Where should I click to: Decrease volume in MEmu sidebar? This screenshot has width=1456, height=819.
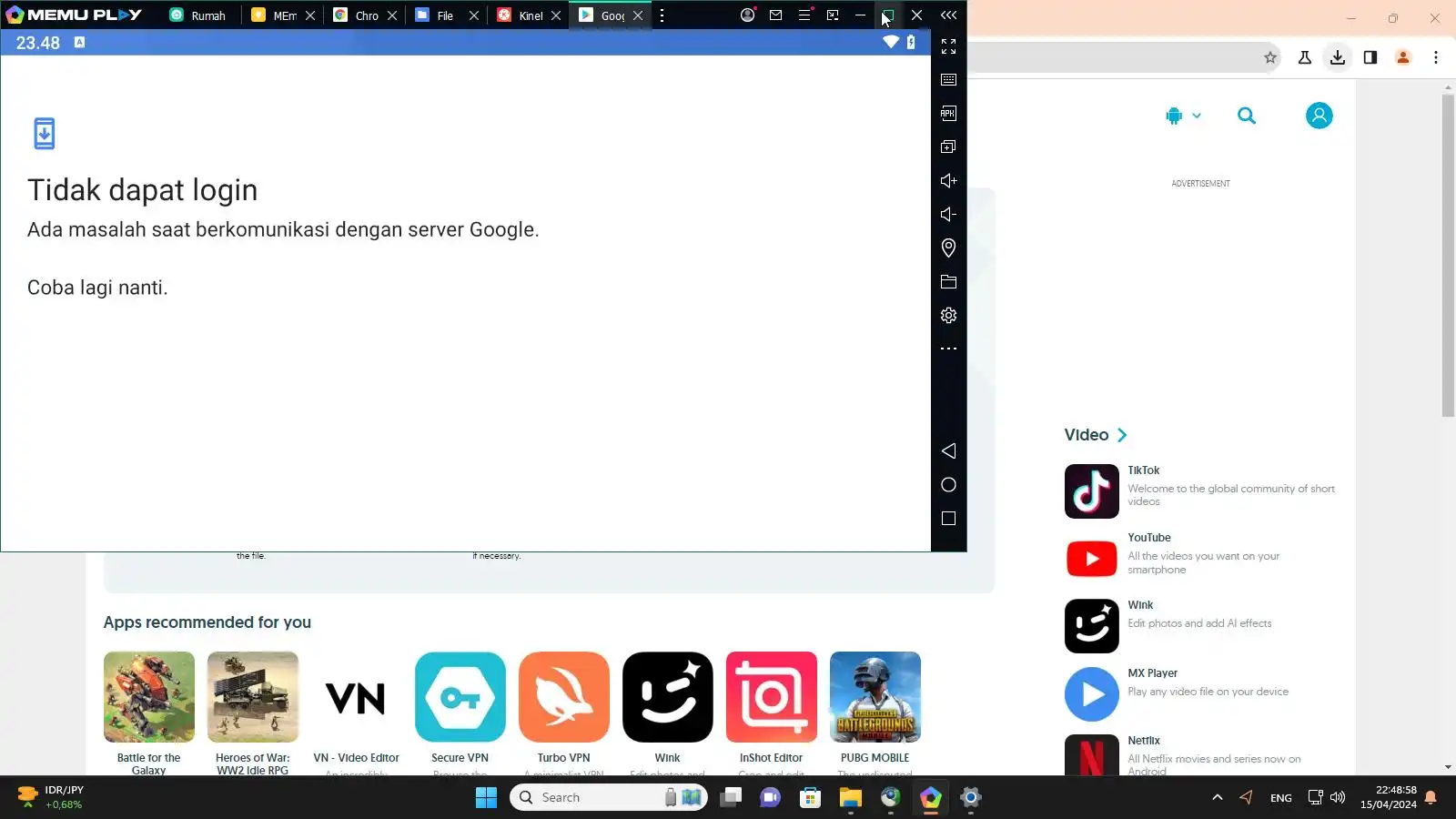pos(948,215)
